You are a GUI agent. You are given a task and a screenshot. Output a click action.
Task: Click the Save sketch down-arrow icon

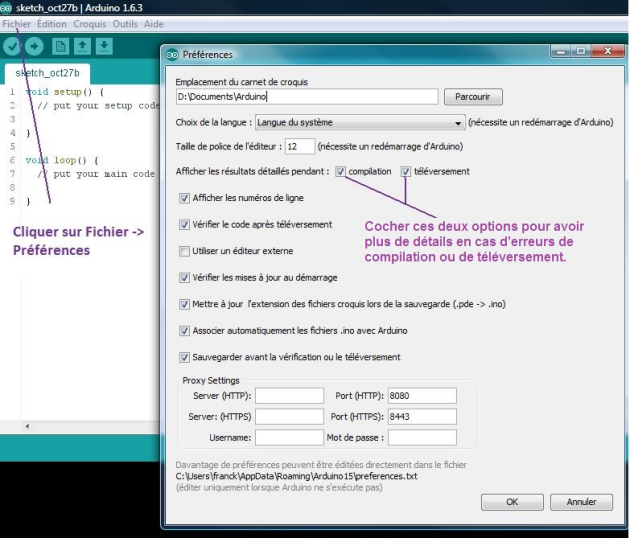[x=104, y=46]
